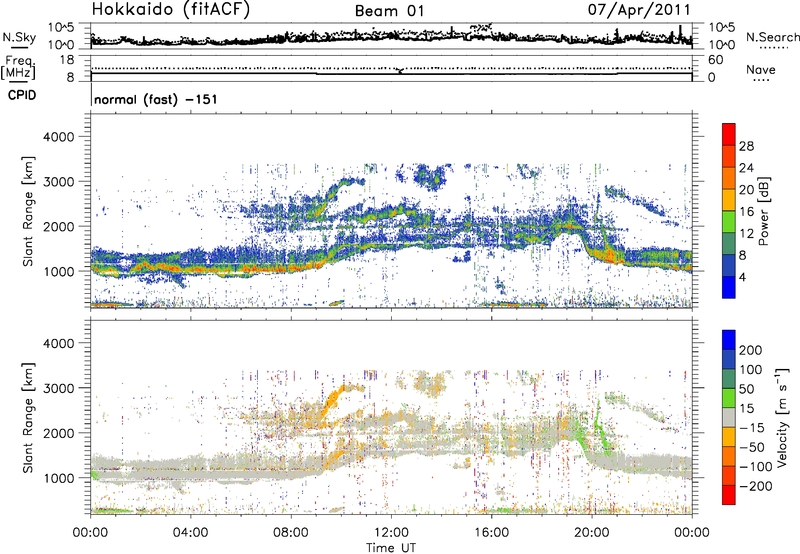Click the '60' Nave axis tick
The height and width of the screenshot is (554, 800).
pos(715,60)
